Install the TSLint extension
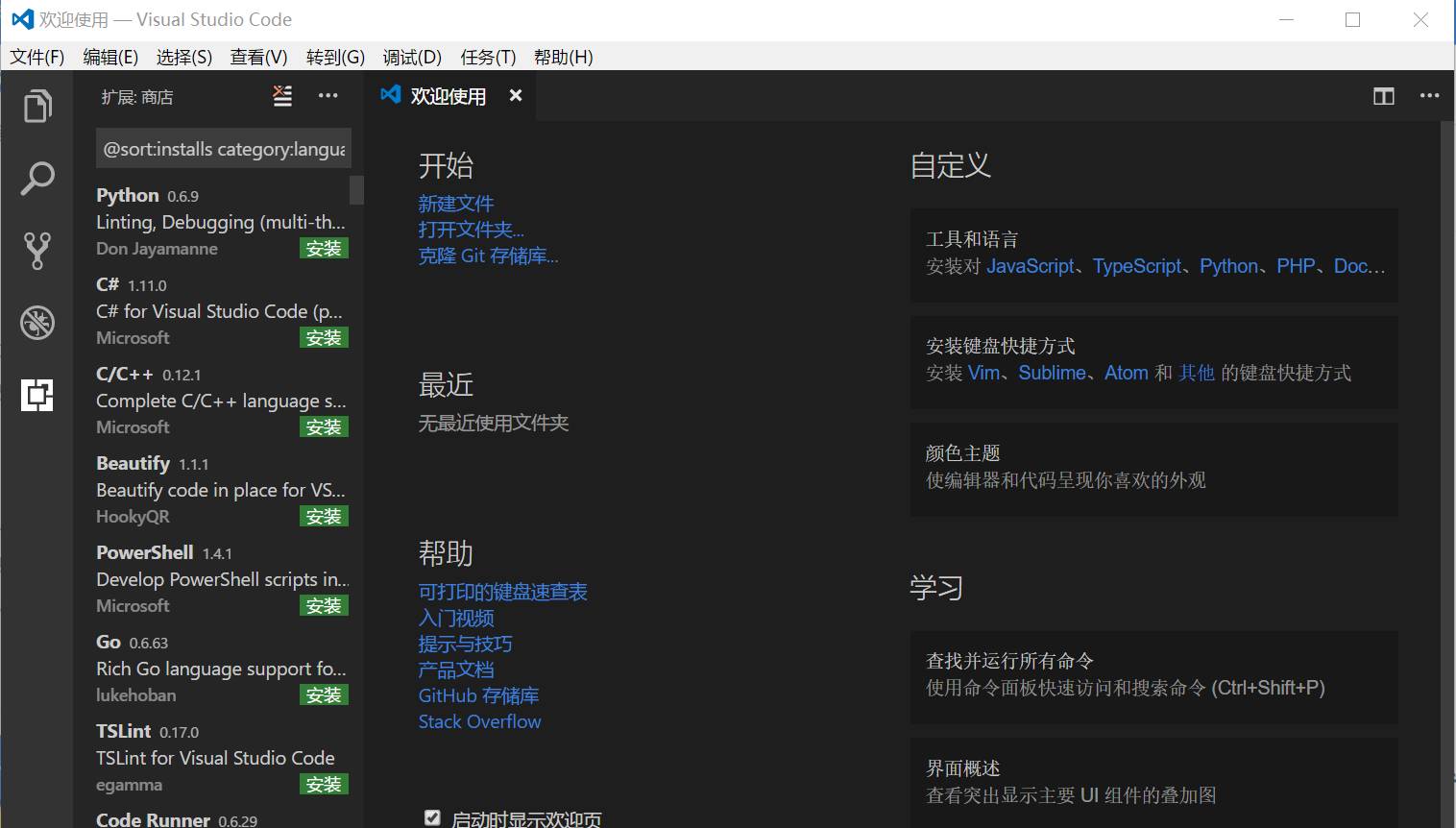This screenshot has height=828, width=1456. click(324, 785)
